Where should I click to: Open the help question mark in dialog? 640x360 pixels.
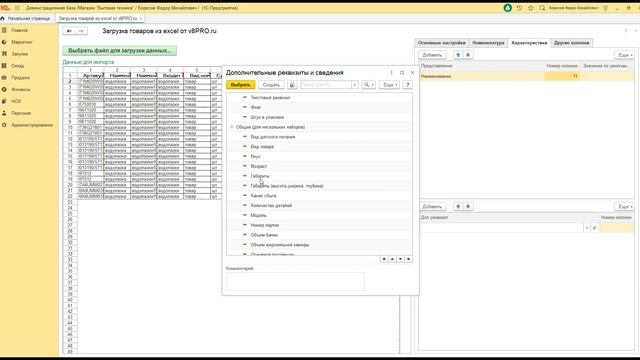click(x=407, y=85)
